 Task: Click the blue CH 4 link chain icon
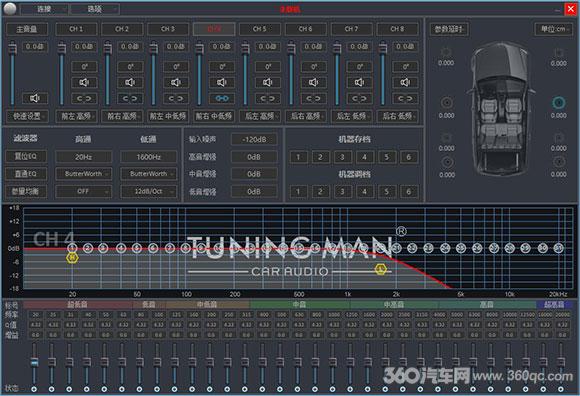pyautogui.click(x=222, y=98)
